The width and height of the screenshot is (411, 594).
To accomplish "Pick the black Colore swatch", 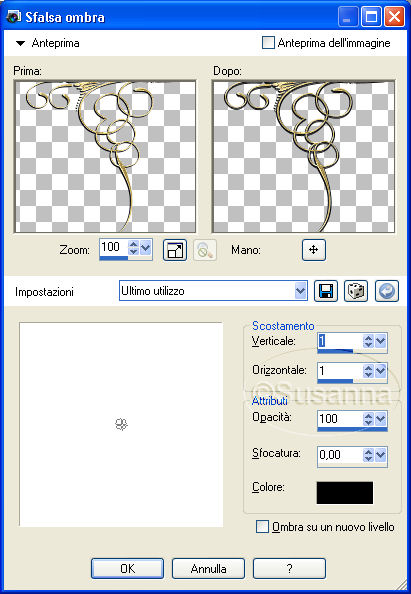I will pyautogui.click(x=345, y=493).
